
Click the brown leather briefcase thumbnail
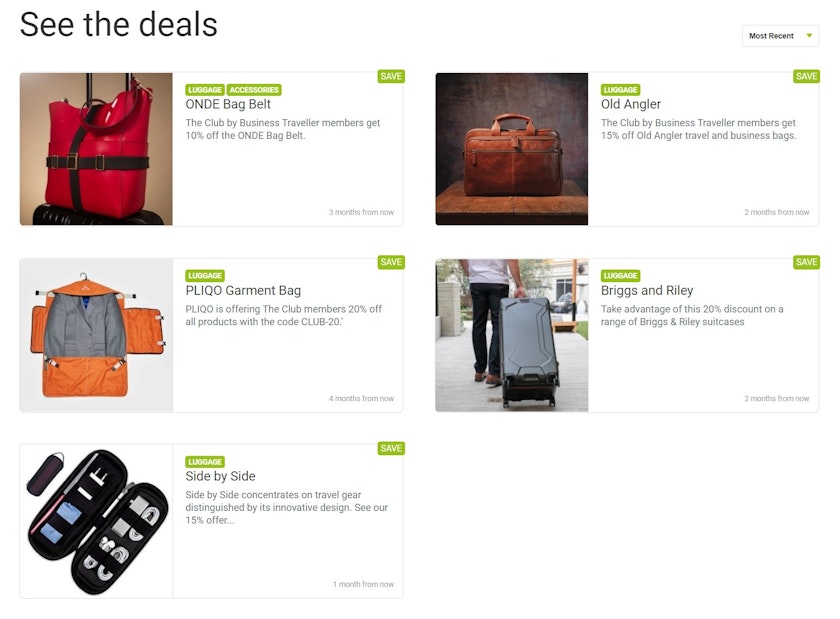coord(512,149)
